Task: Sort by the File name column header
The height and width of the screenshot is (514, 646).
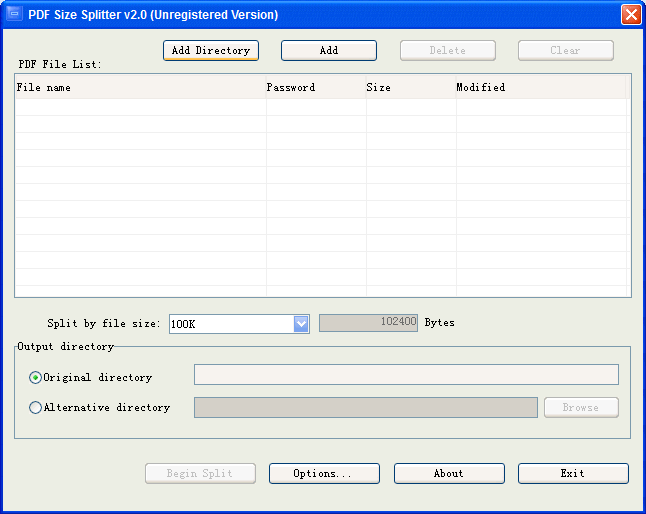Action: (x=140, y=87)
